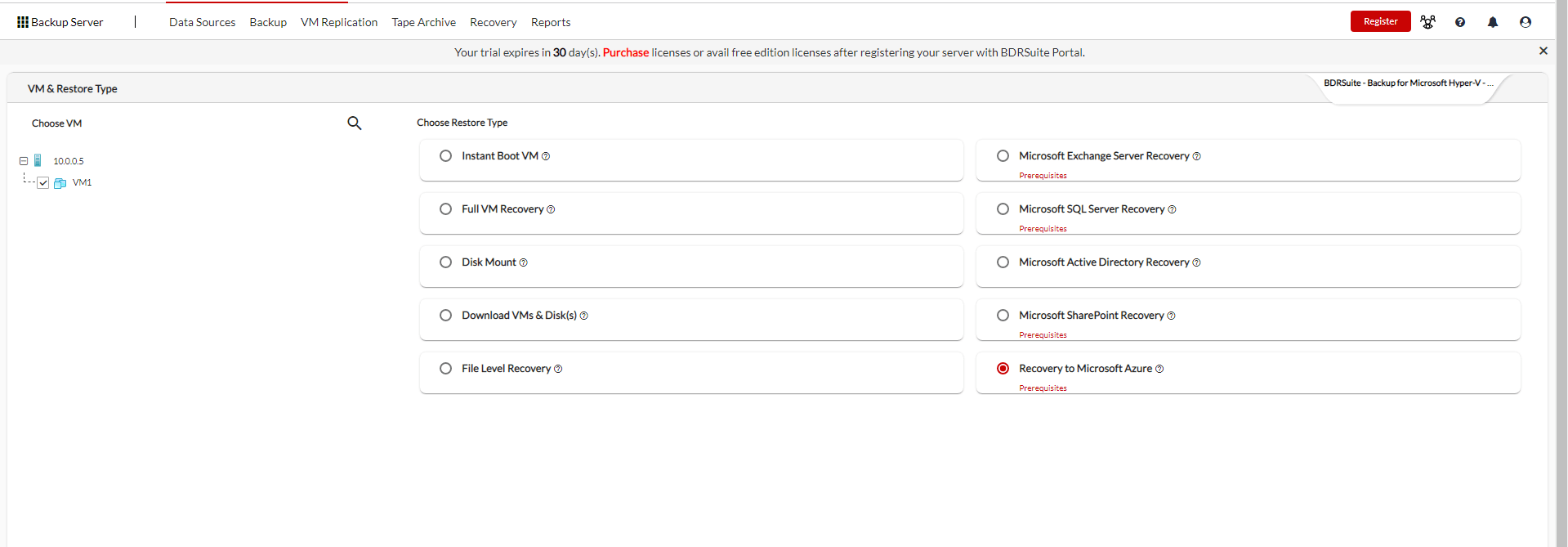The width and height of the screenshot is (1568, 547).
Task: Show help info for Exchange Server Recovery
Action: pyautogui.click(x=1197, y=156)
